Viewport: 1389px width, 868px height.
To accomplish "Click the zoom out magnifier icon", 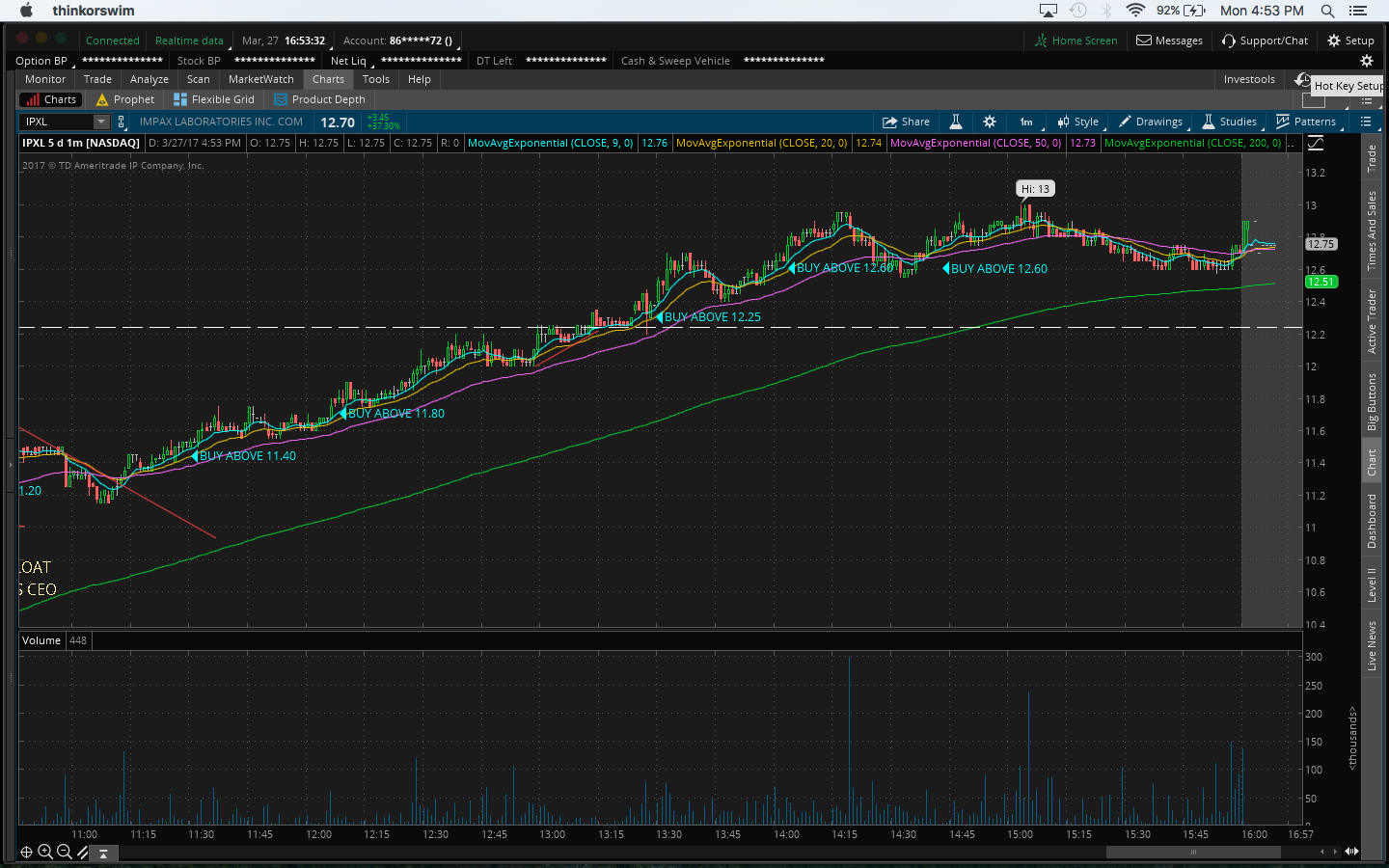I will (64, 852).
